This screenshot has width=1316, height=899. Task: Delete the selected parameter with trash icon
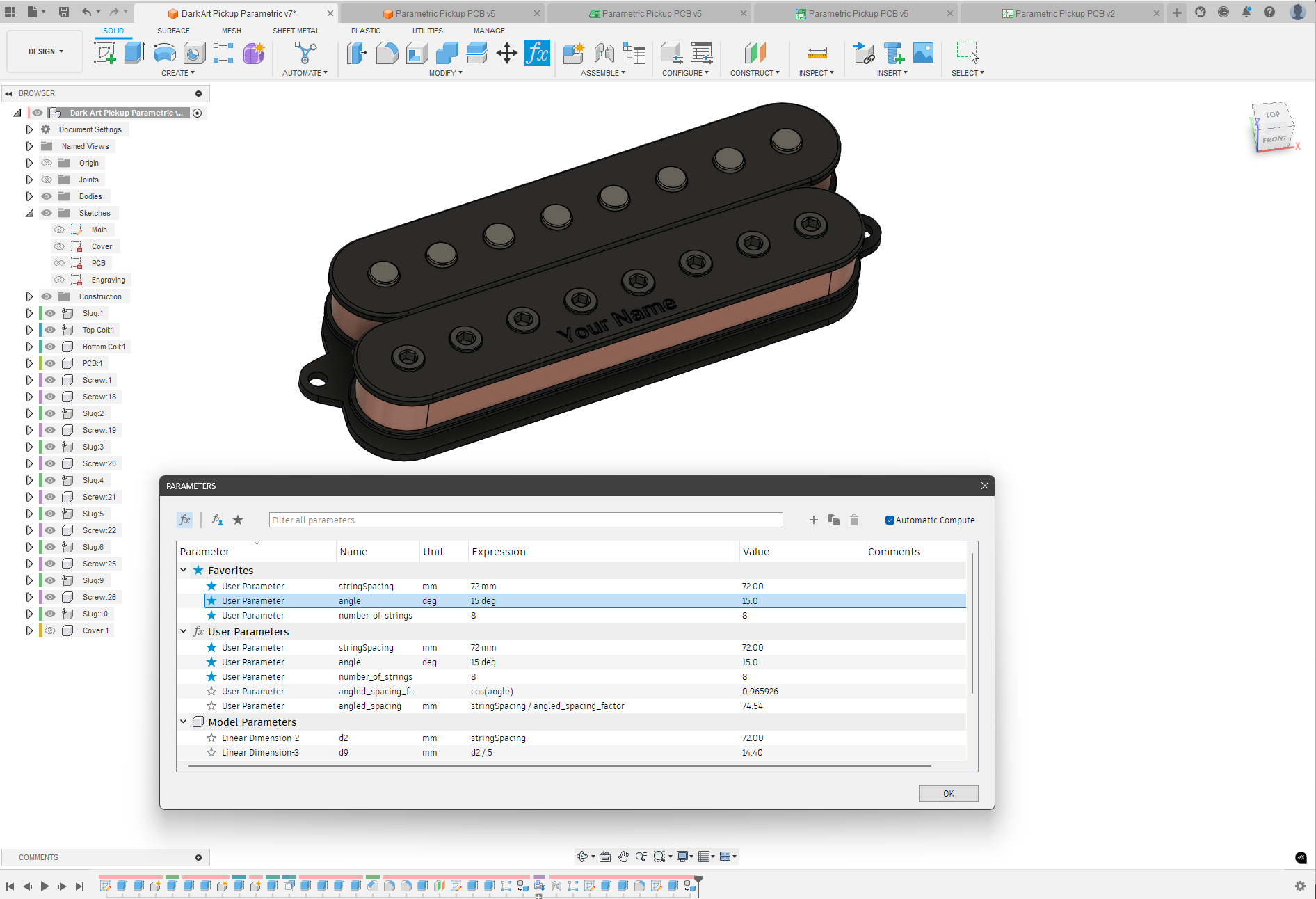pyautogui.click(x=854, y=520)
